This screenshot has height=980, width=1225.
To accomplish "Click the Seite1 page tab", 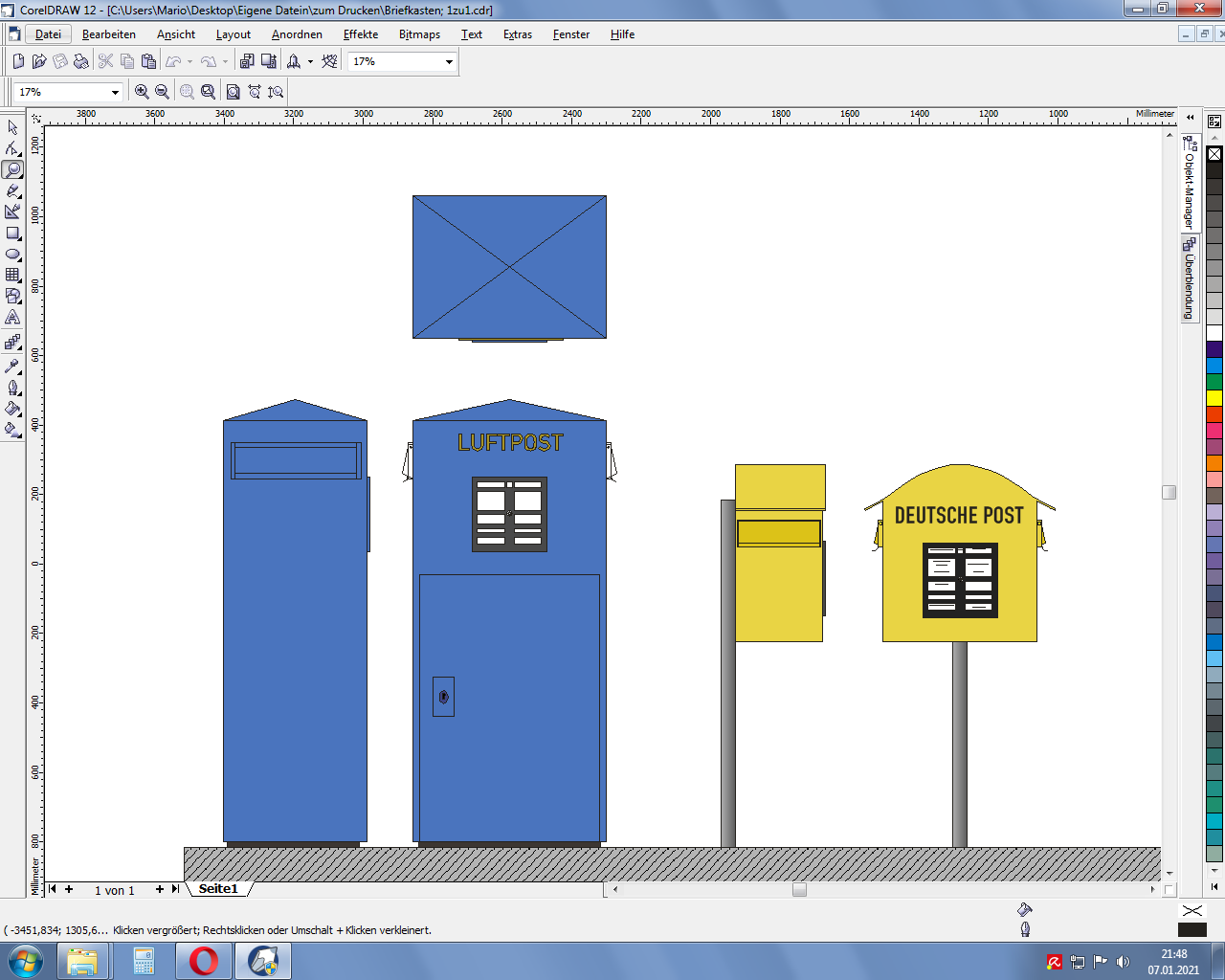I will point(218,889).
